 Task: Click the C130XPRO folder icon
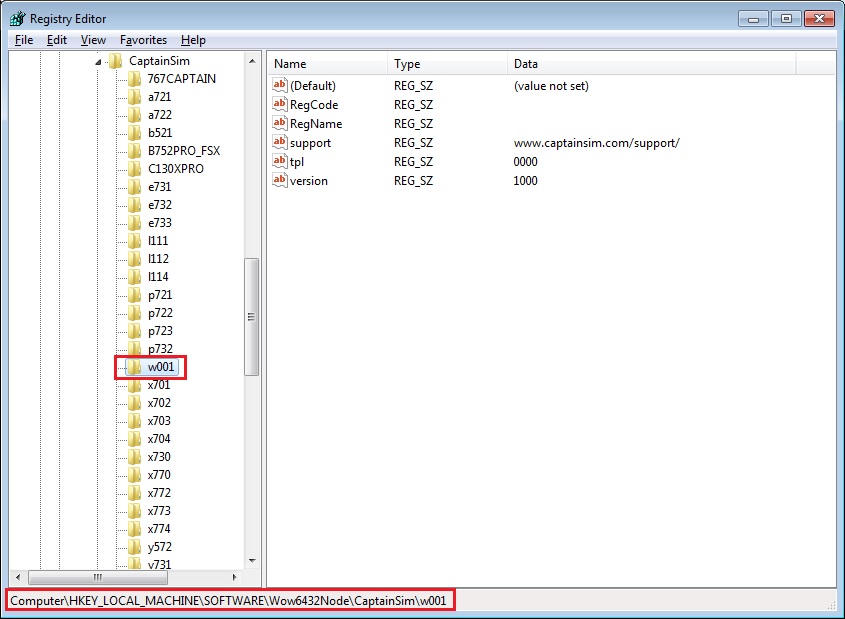point(134,169)
